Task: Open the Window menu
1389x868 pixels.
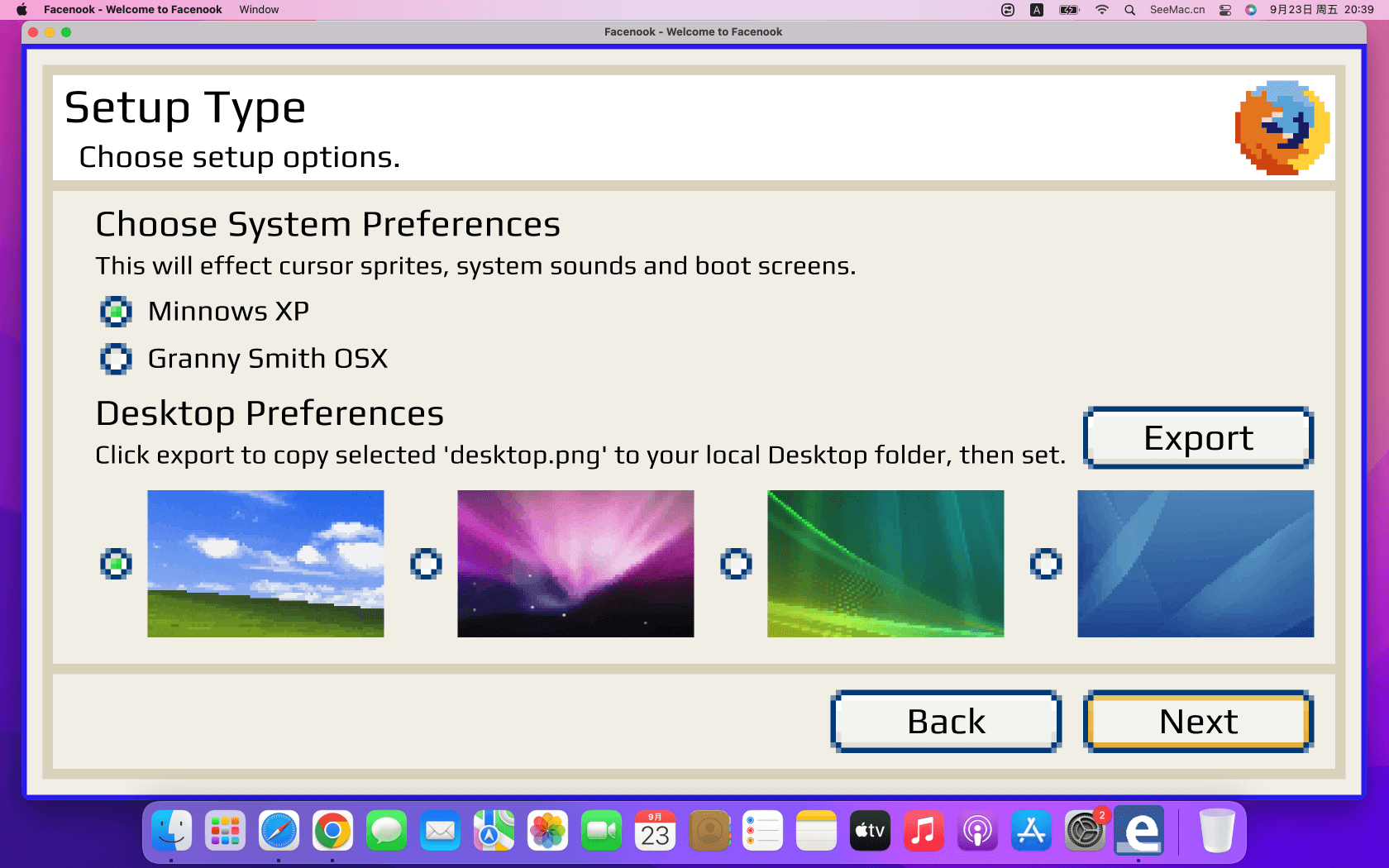Action: tap(259, 10)
